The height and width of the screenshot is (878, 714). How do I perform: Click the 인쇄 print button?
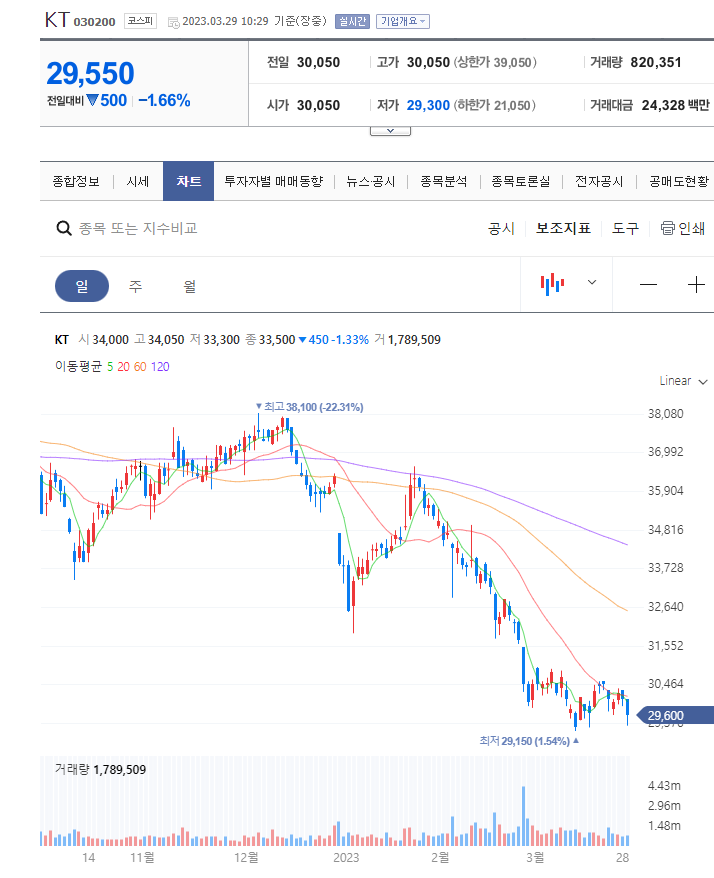click(683, 228)
